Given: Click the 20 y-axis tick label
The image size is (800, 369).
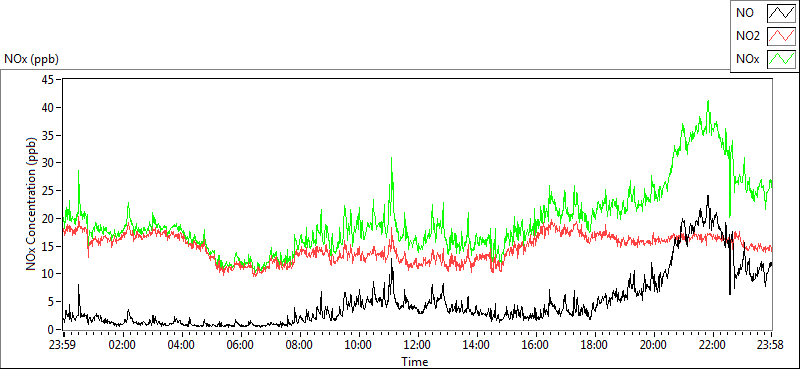Looking at the screenshot, I should pos(49,218).
